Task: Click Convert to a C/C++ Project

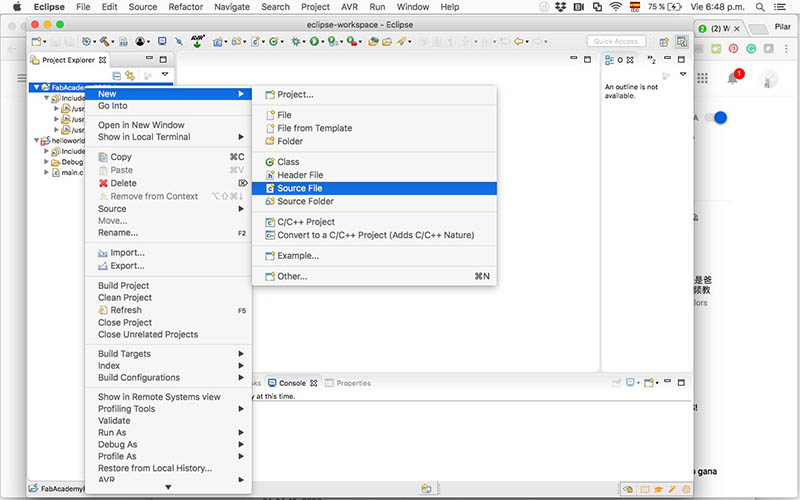Action: tap(374, 235)
